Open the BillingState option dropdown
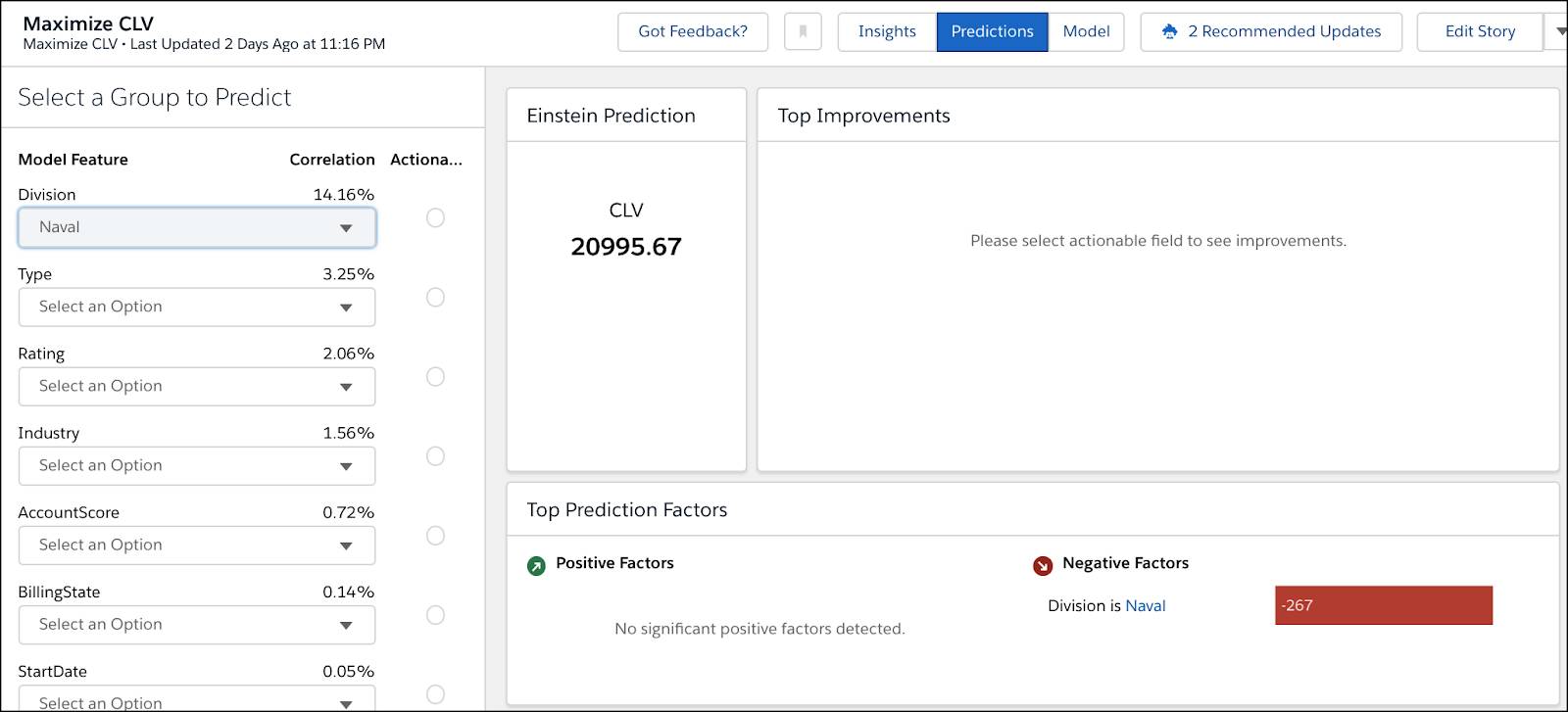The width and height of the screenshot is (1568, 712). pos(197,624)
